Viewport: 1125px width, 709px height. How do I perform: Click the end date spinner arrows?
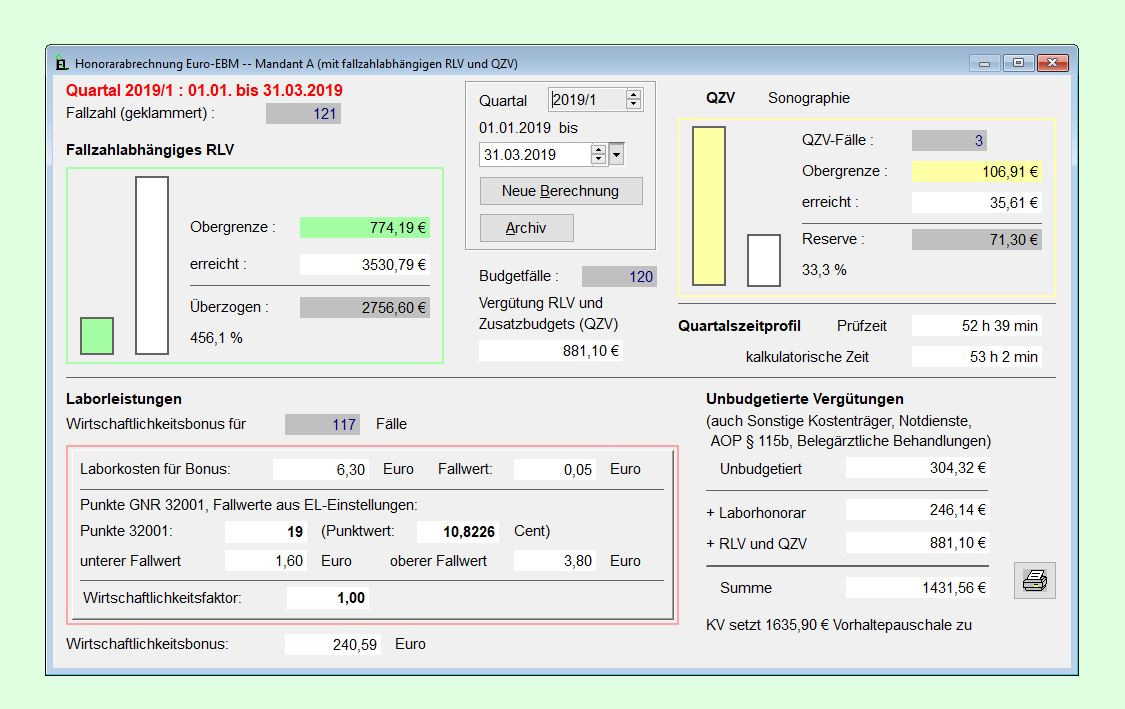[x=598, y=154]
